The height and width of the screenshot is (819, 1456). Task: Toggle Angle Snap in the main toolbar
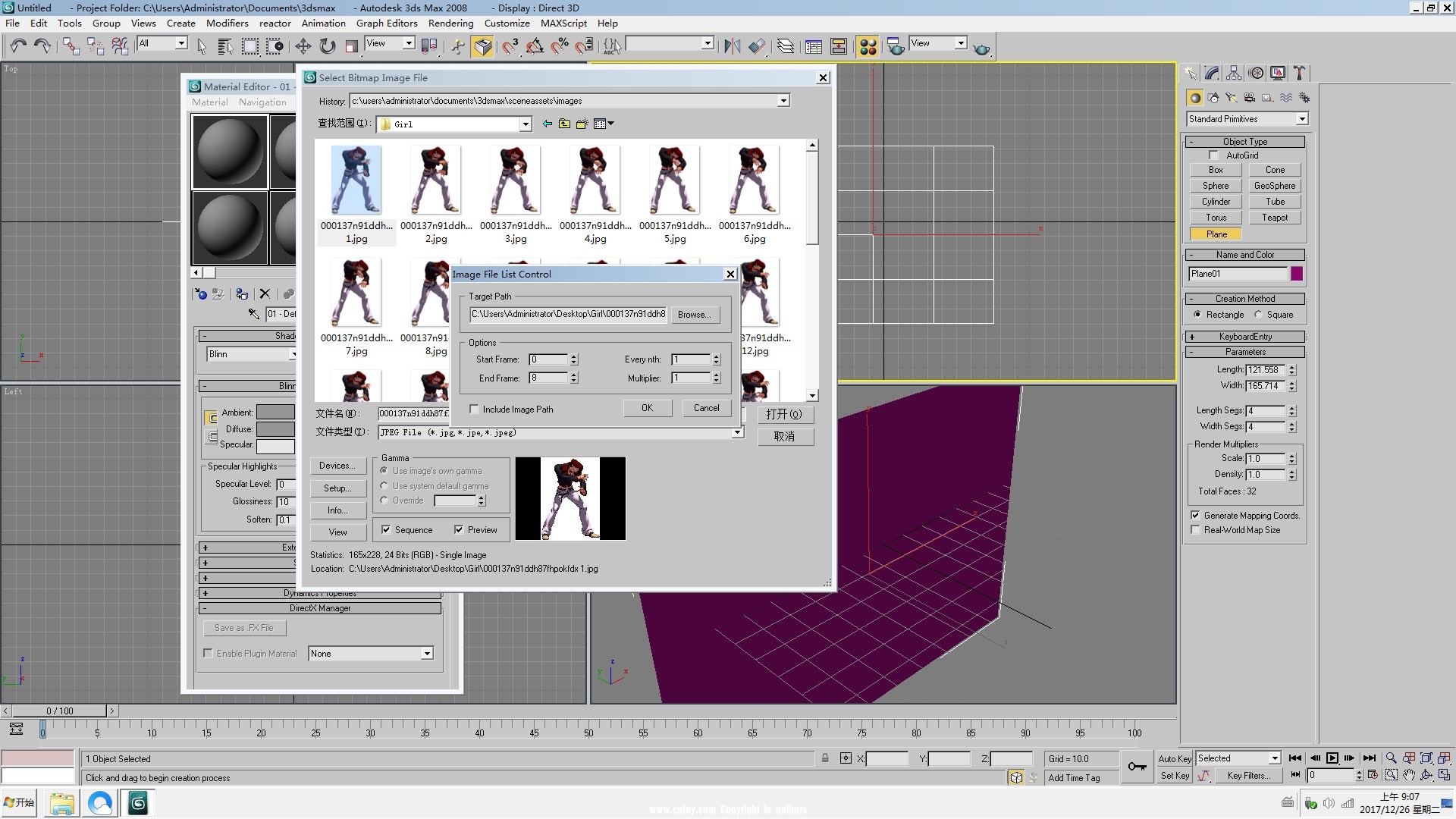pyautogui.click(x=535, y=46)
